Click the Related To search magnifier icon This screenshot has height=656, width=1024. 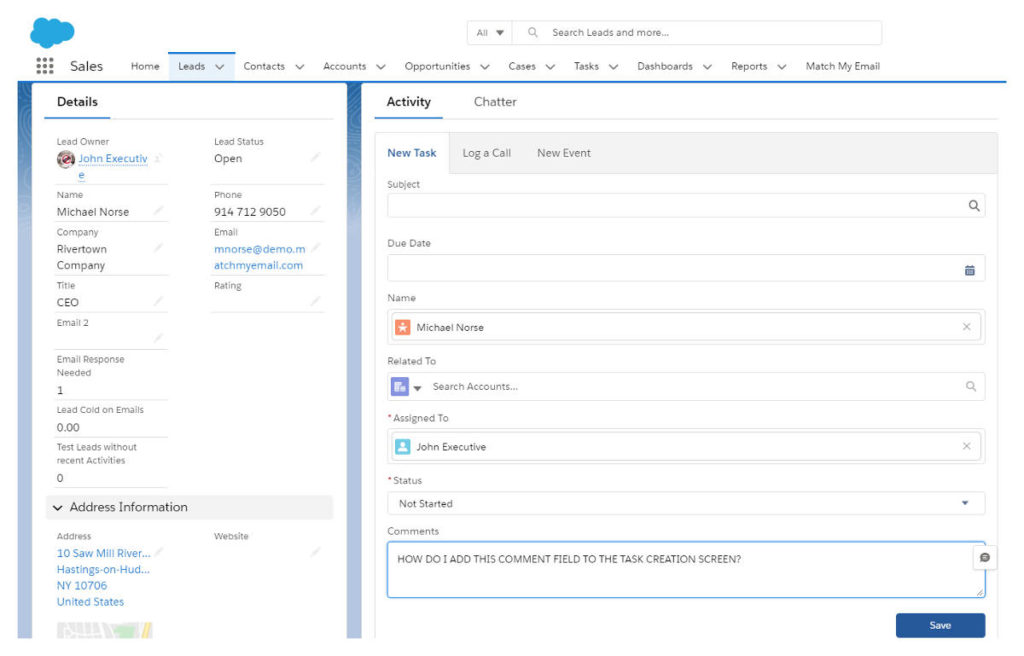(x=971, y=386)
